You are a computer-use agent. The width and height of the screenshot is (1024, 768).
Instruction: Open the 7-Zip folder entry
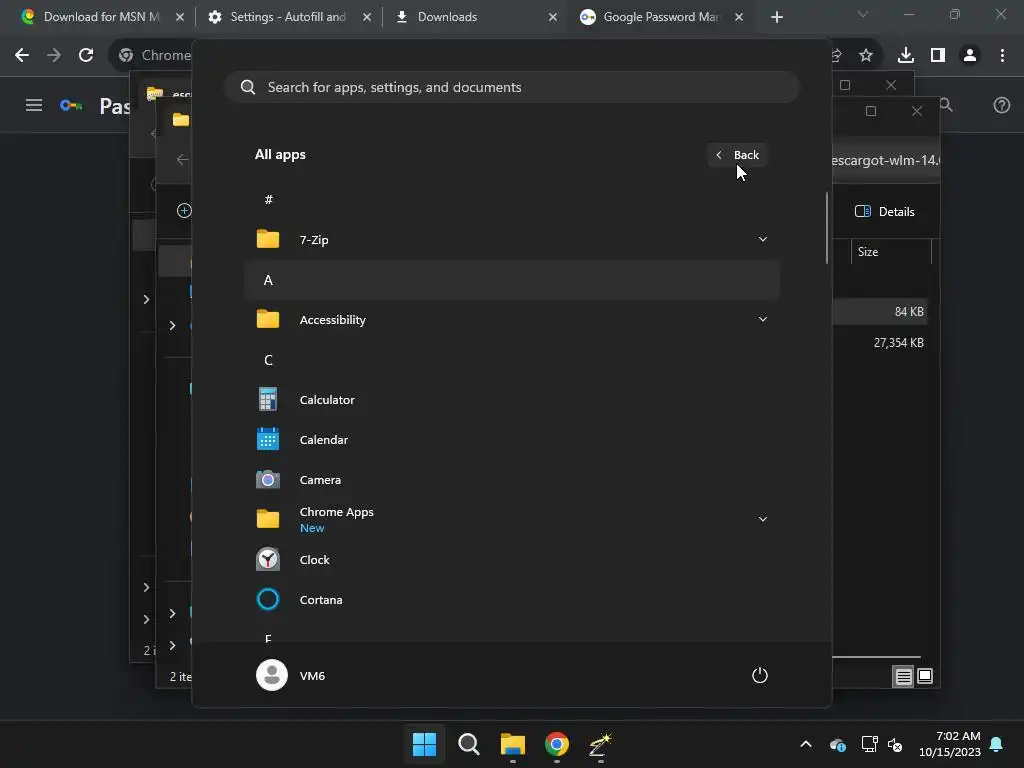click(x=512, y=240)
